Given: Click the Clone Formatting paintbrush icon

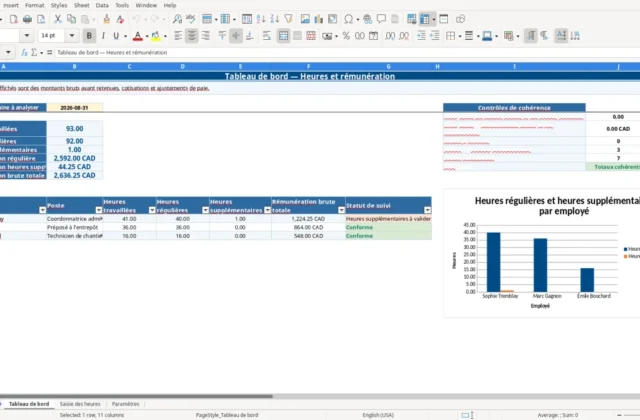Looking at the screenshot, I should [107, 19].
